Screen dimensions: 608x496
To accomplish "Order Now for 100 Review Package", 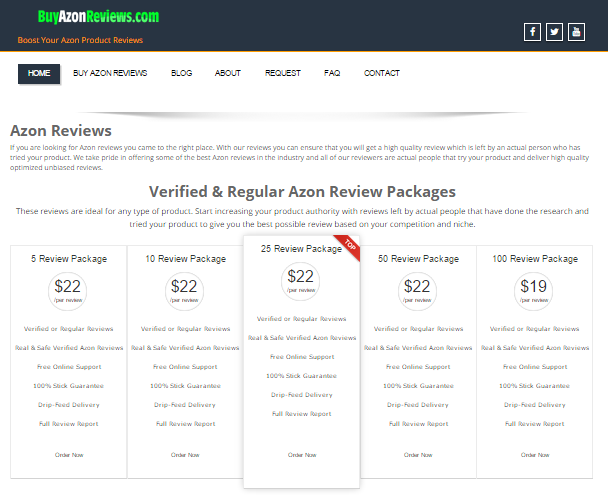I will coord(535,455).
